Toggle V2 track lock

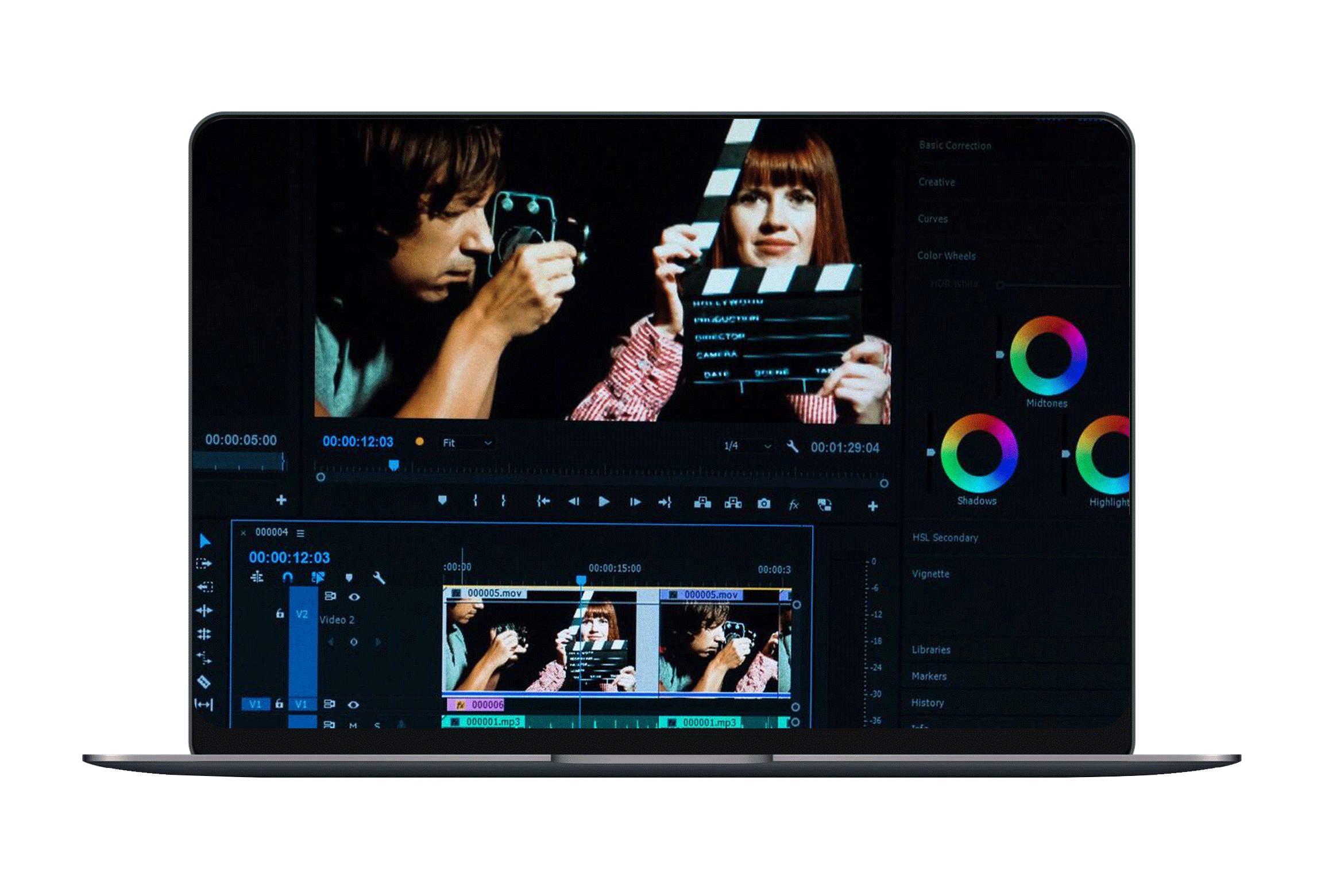(280, 614)
